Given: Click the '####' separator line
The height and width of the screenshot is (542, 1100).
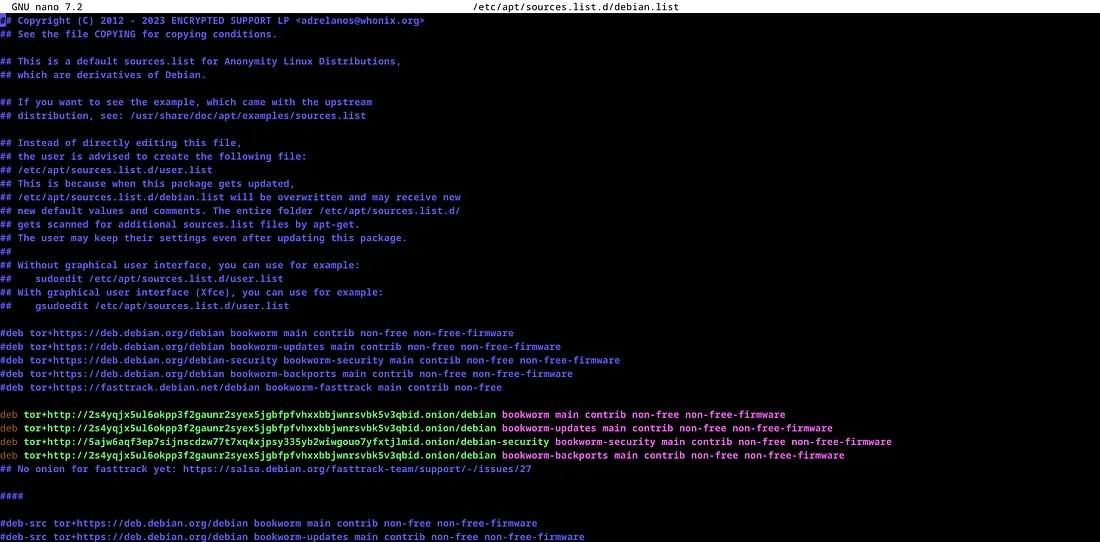Looking at the screenshot, I should 12,496.
